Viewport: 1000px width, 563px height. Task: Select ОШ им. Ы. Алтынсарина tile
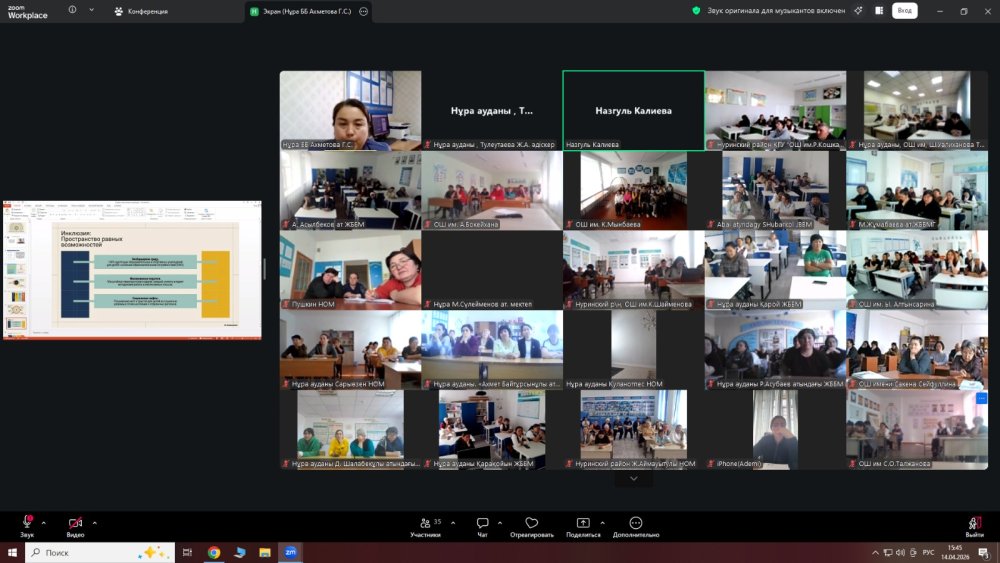click(917, 270)
